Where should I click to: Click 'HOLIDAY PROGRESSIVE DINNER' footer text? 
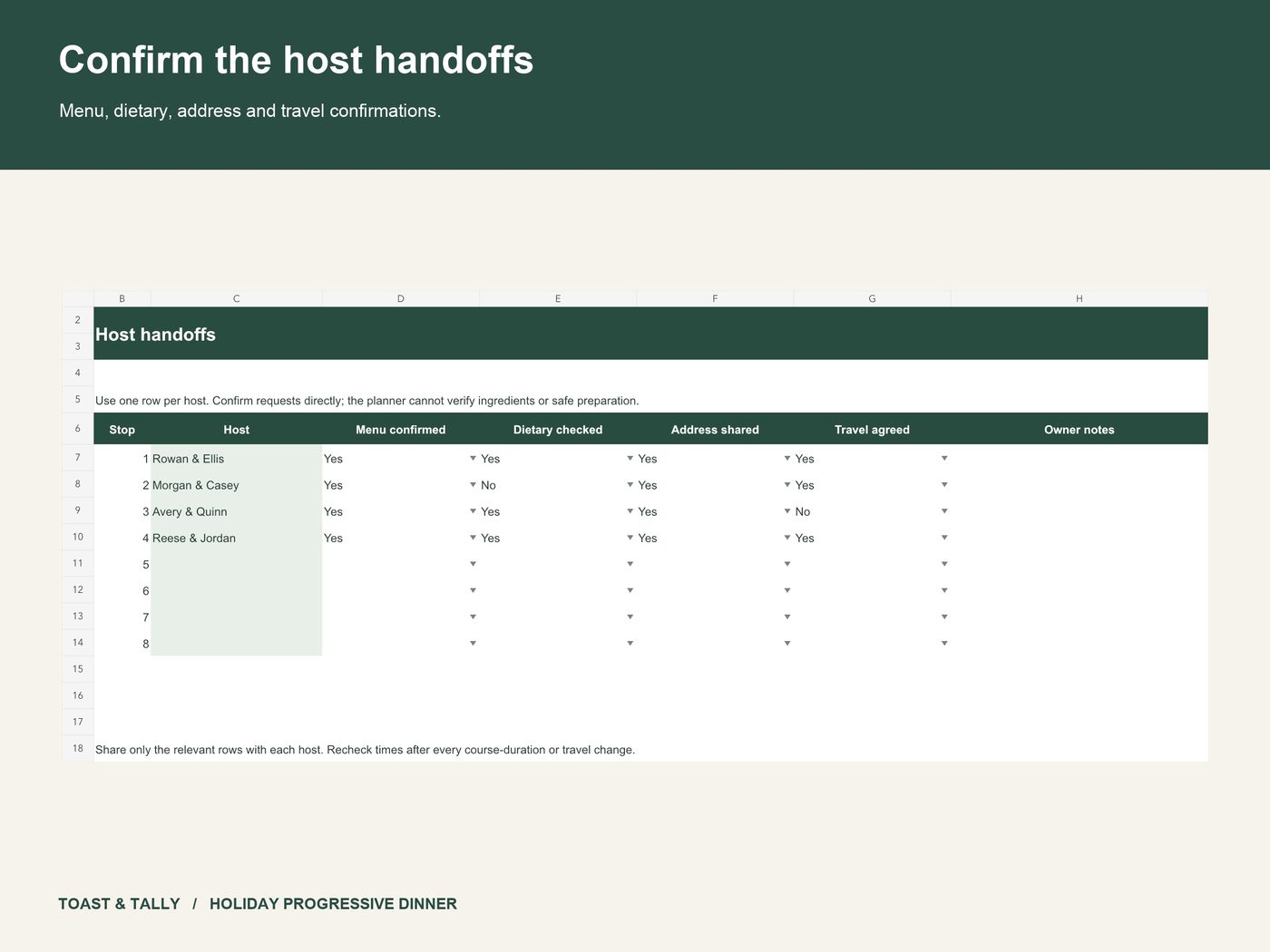(x=333, y=904)
